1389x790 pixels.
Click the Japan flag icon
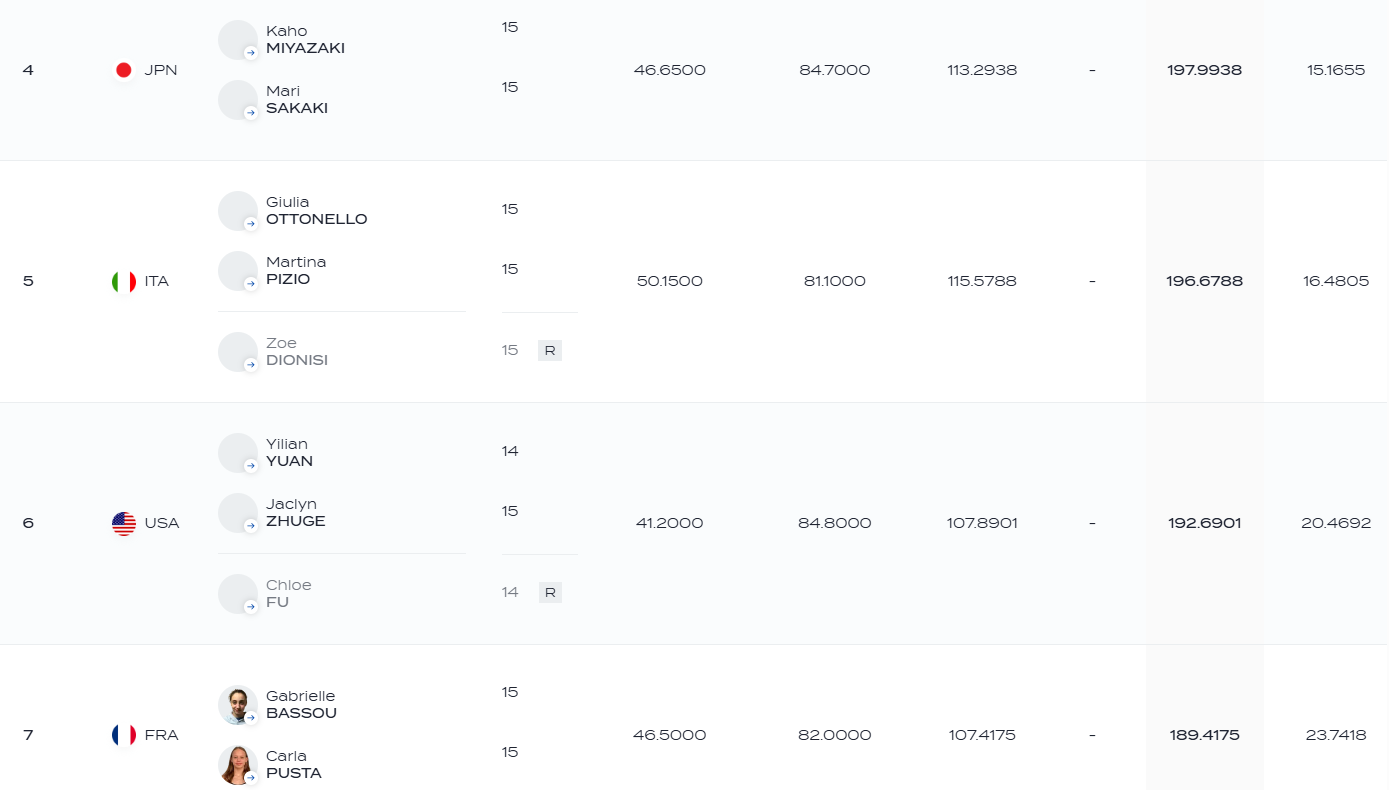tap(124, 70)
